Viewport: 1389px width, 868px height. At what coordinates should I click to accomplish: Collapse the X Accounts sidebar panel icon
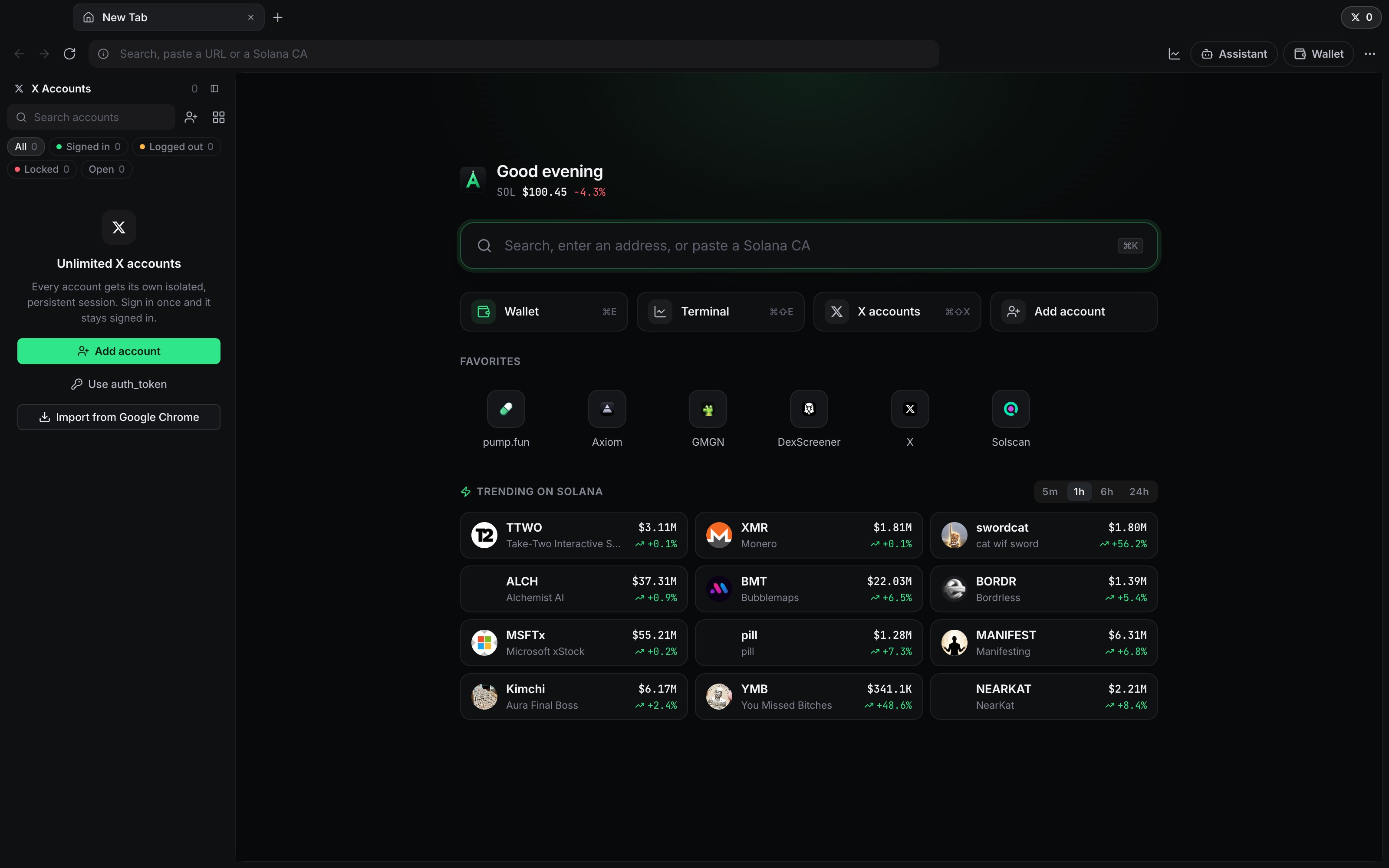tap(215, 89)
